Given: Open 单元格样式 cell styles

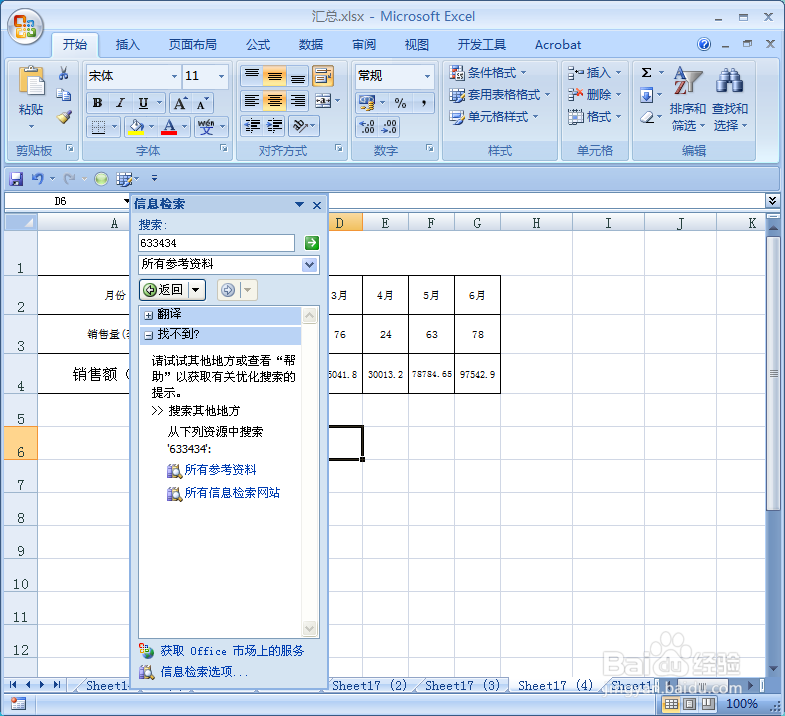Looking at the screenshot, I should click(x=494, y=117).
